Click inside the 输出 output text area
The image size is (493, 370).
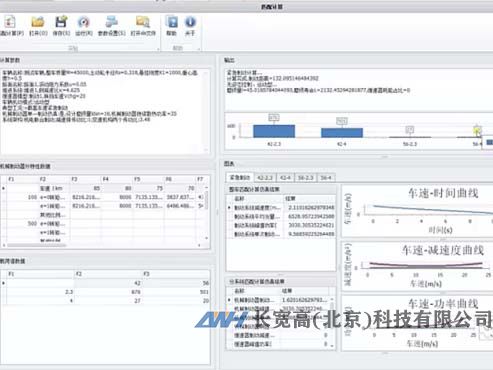[x=359, y=90]
